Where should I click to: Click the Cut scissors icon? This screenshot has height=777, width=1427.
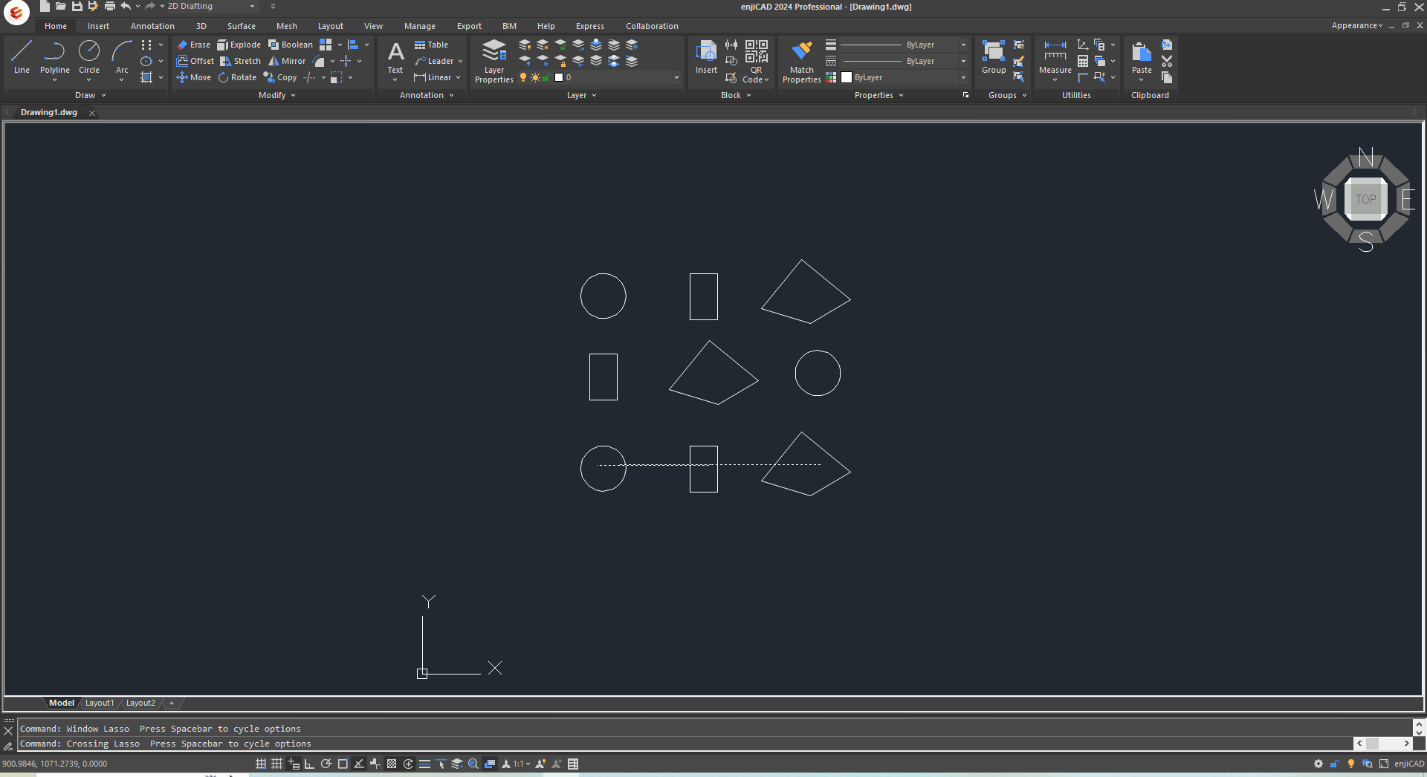[x=1167, y=61]
